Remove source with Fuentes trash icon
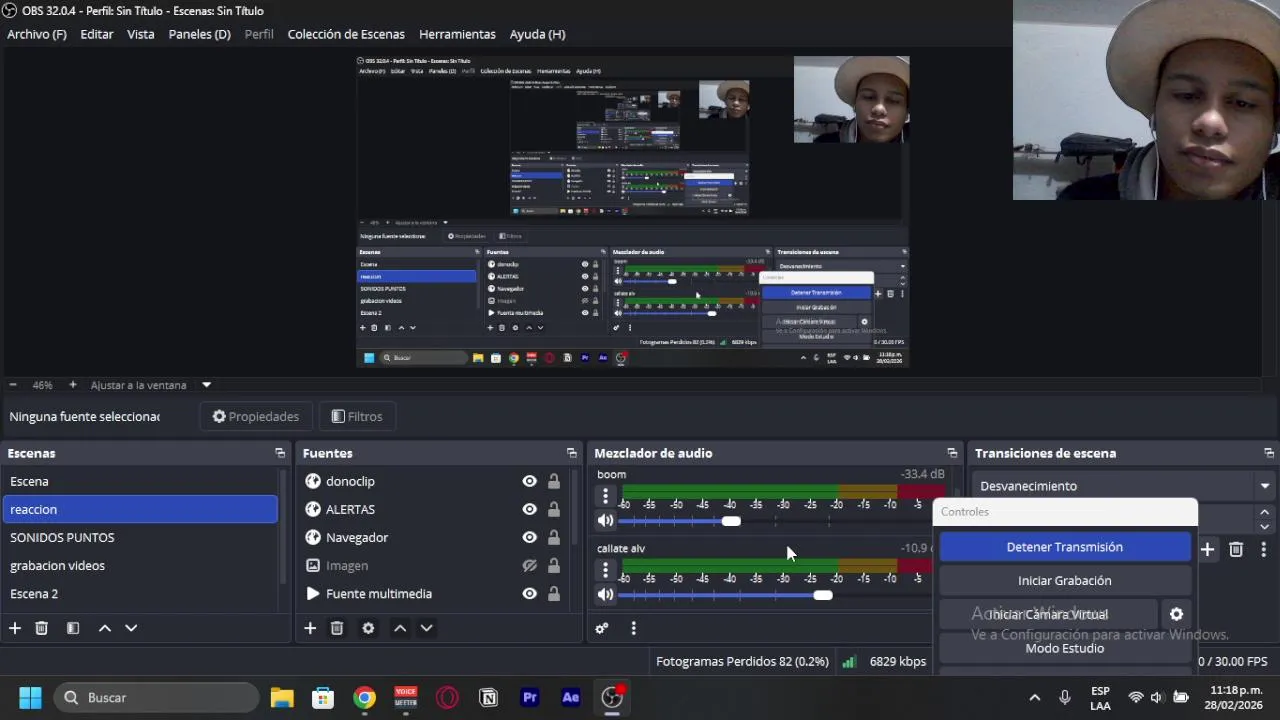This screenshot has height=720, width=1280. click(337, 628)
